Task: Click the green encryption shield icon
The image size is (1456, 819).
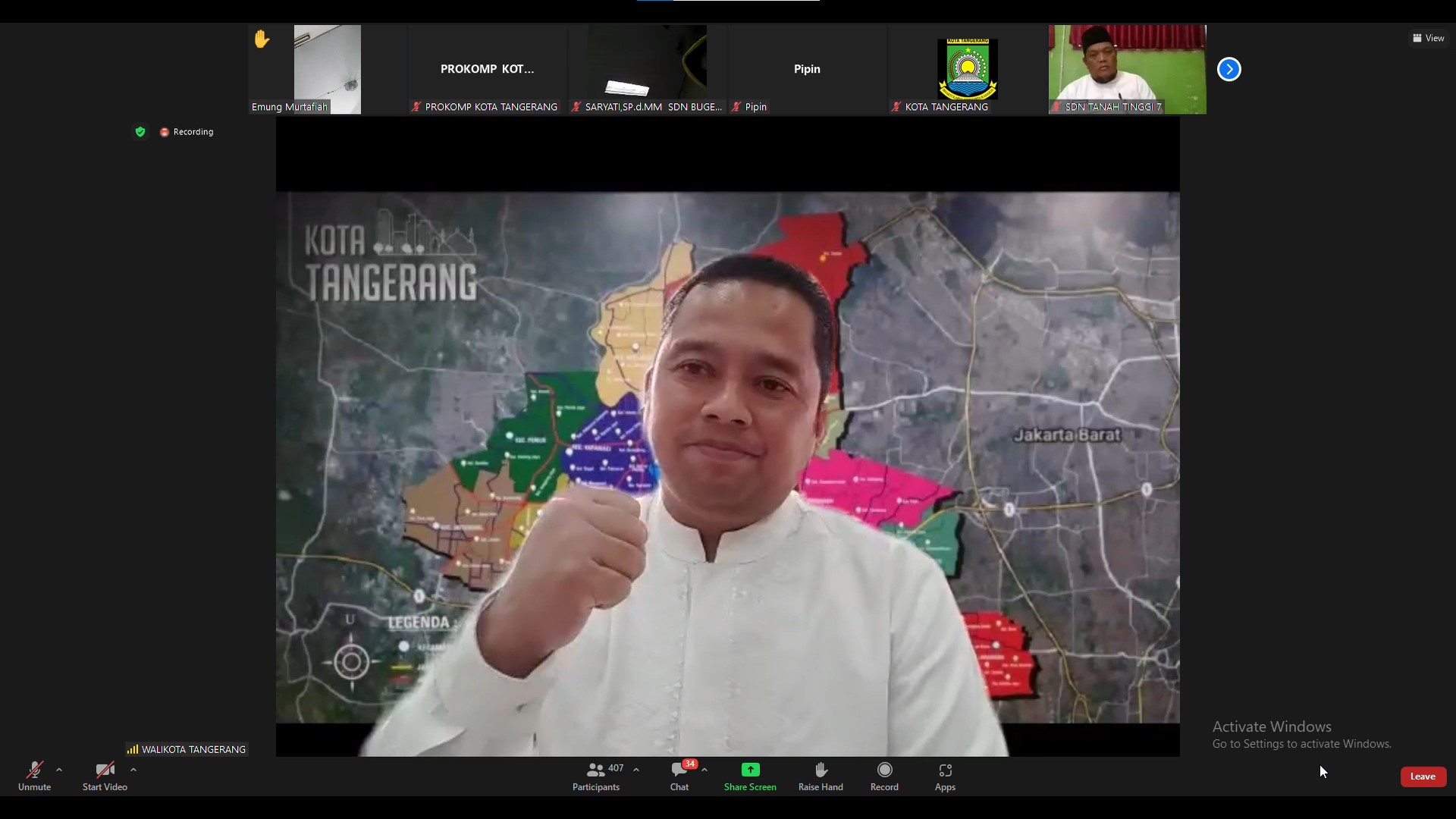Action: click(x=140, y=132)
